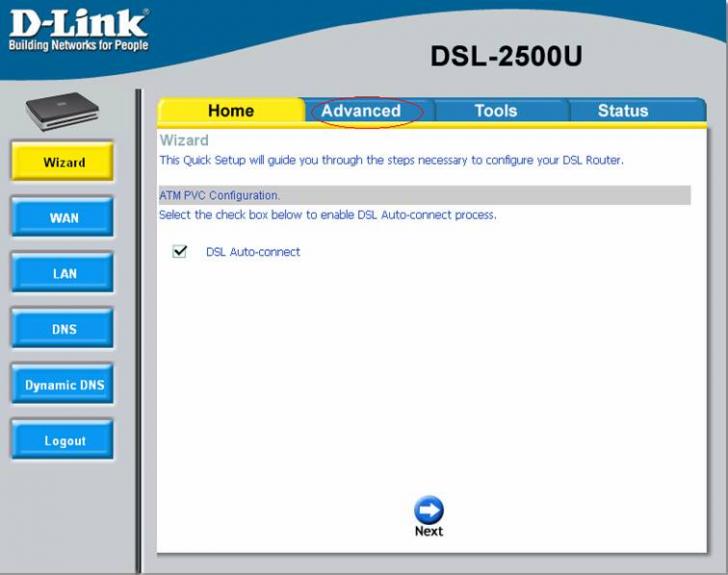Image resolution: width=728 pixels, height=575 pixels.
Task: Click the Building Networks for People tagline
Action: click(x=78, y=45)
